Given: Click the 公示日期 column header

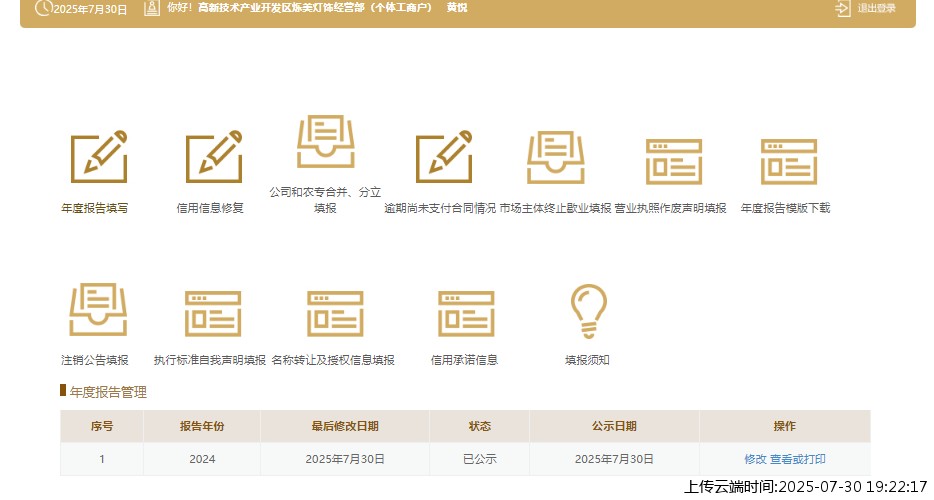Looking at the screenshot, I should coord(614,426).
